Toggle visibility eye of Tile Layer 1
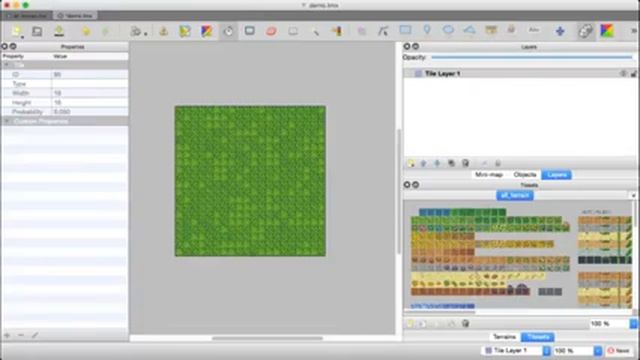 pos(623,73)
